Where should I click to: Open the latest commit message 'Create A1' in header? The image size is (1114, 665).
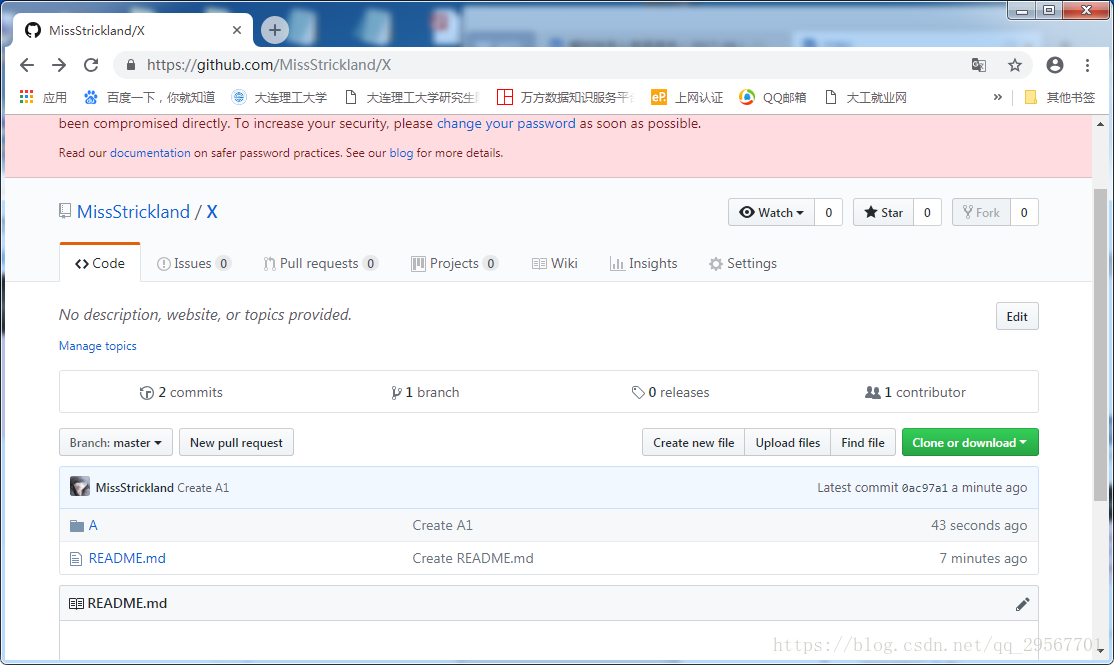click(x=203, y=488)
